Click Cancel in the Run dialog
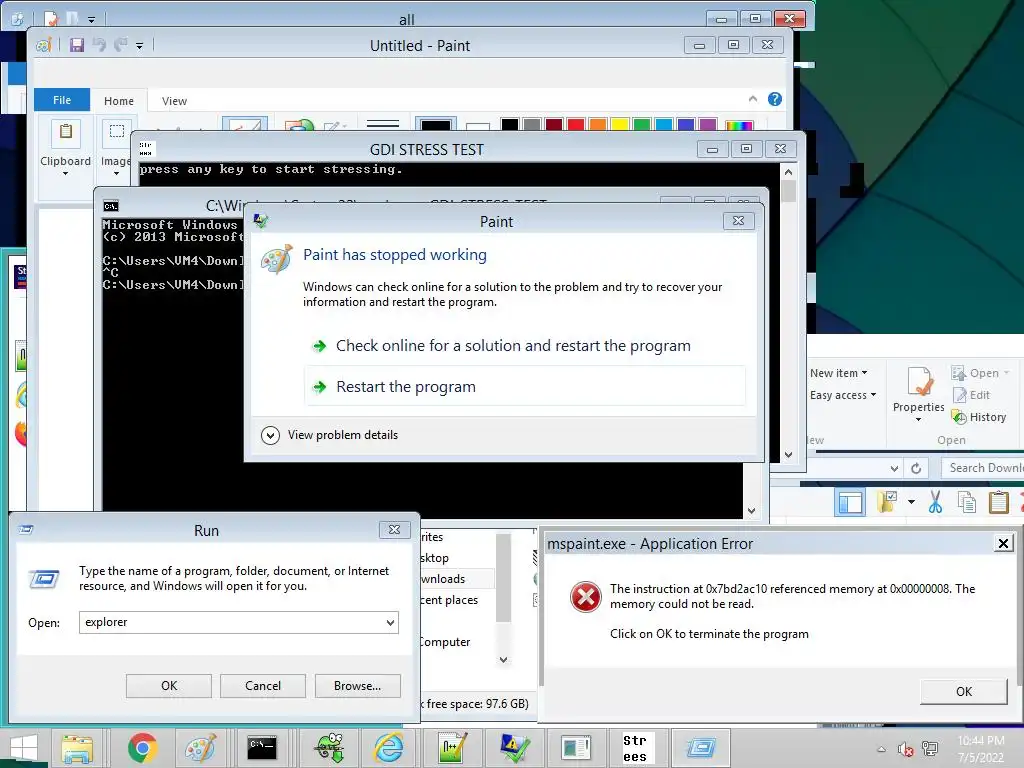1024x768 pixels. 263,686
